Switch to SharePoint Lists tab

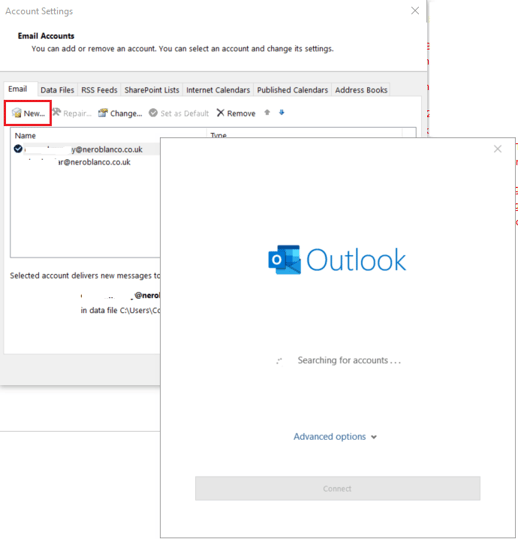tap(152, 90)
